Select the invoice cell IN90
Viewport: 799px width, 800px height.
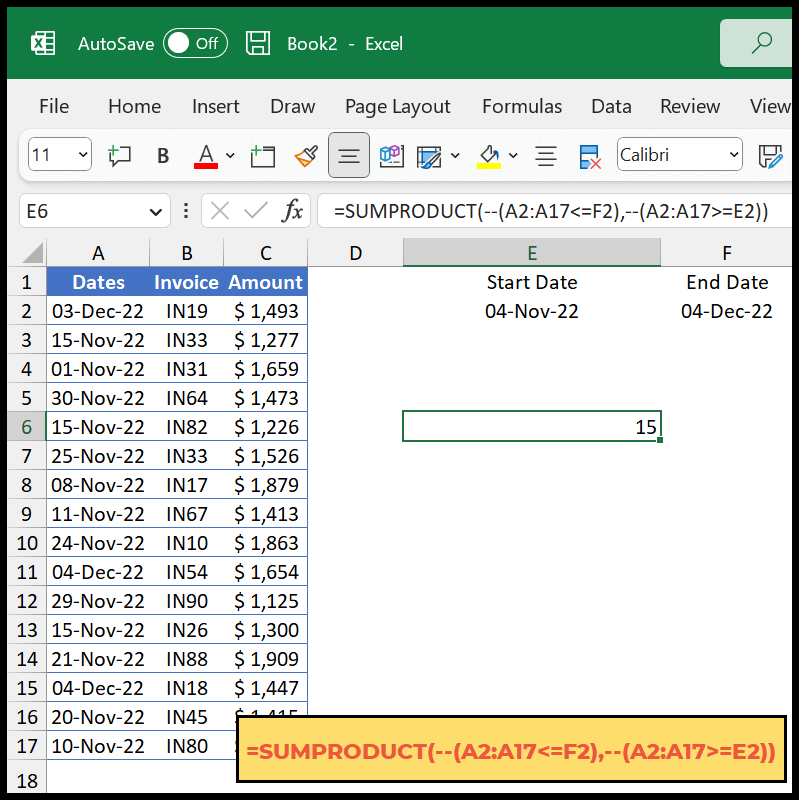coord(187,601)
